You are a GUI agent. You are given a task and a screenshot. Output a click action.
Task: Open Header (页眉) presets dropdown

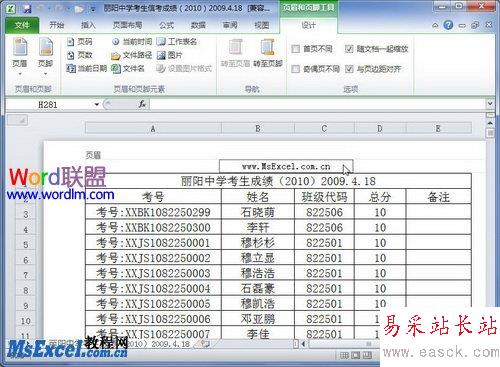click(x=20, y=57)
